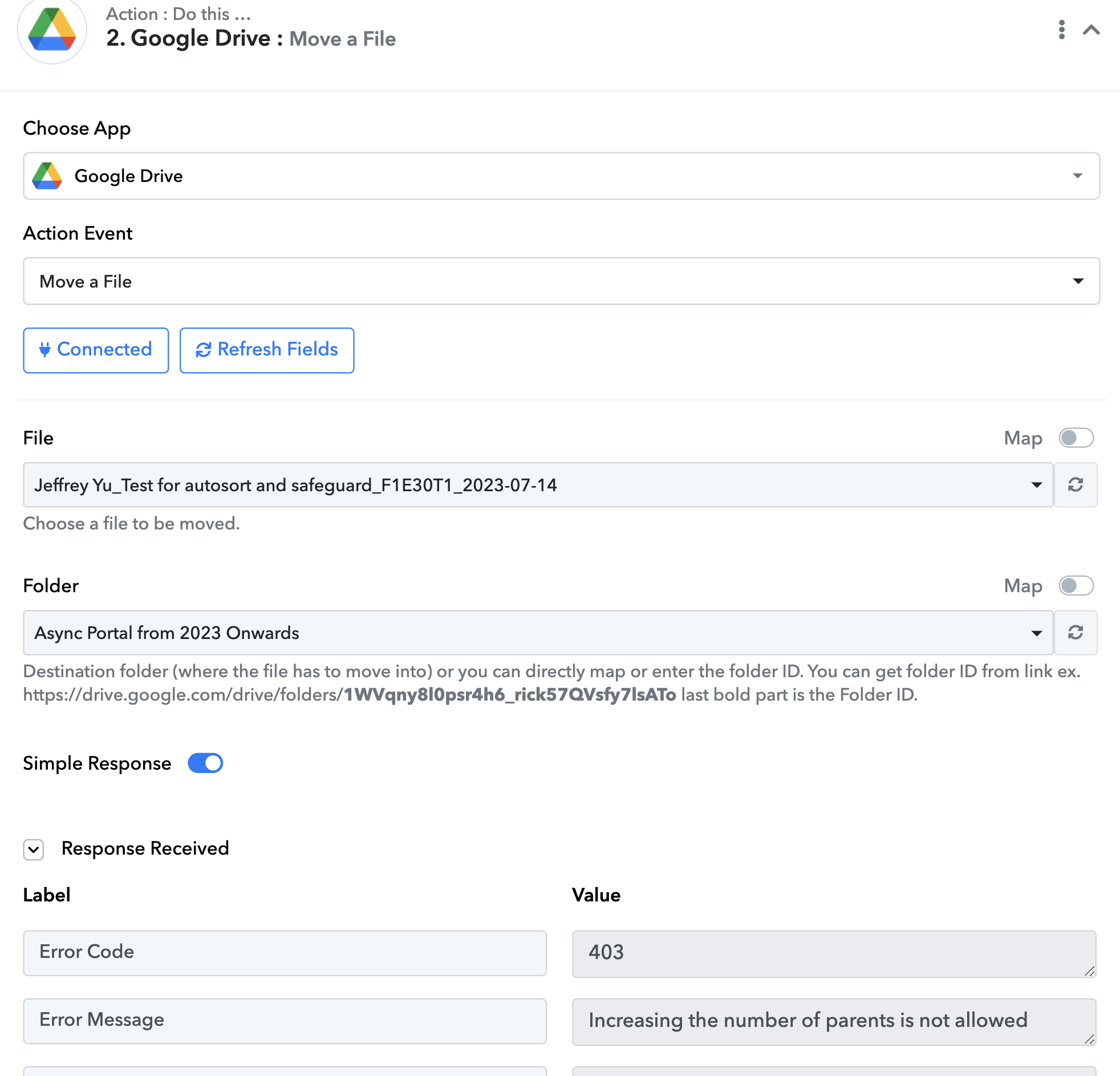Click the Refresh Fields button
Image resolution: width=1120 pixels, height=1076 pixels.
point(267,350)
